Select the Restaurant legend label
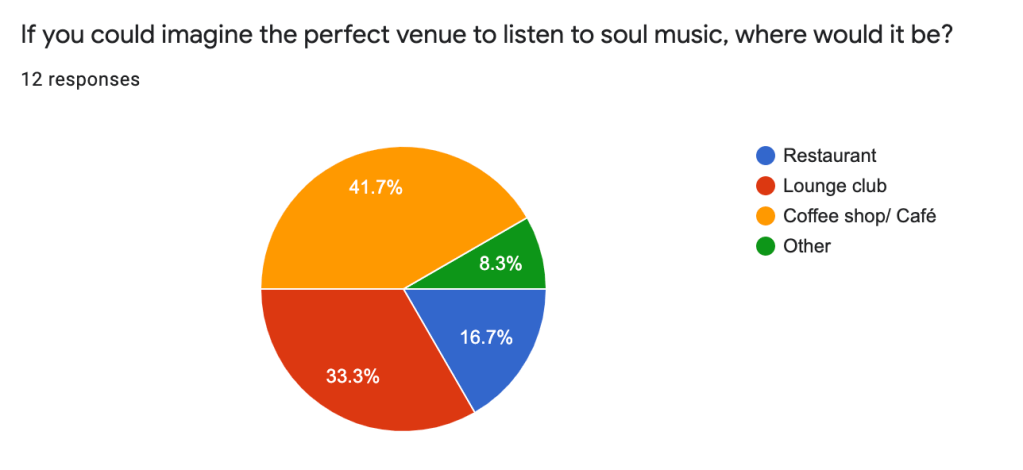This screenshot has width=1023, height=470. [x=829, y=156]
